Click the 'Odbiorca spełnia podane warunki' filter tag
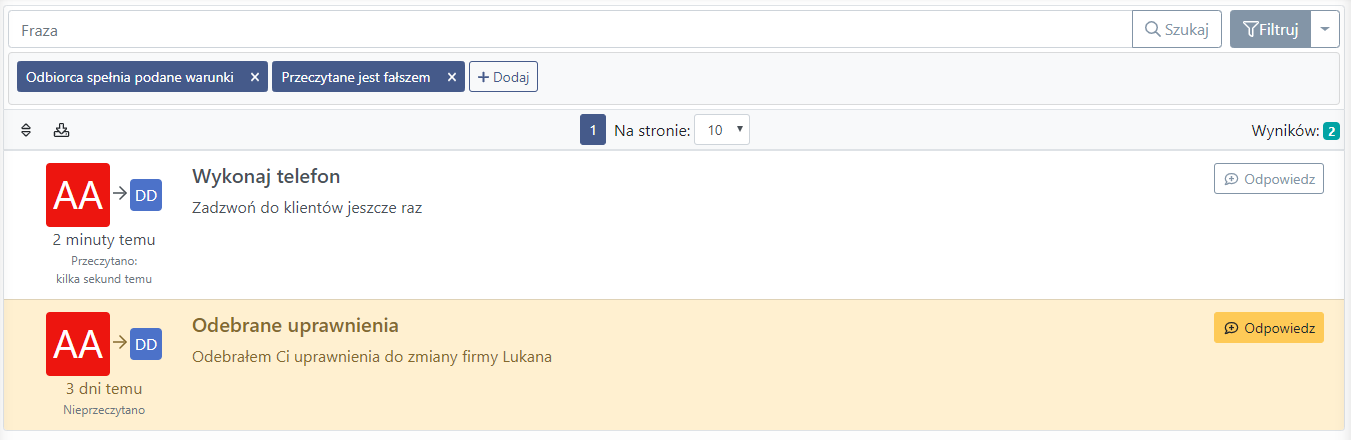1351x440 pixels. (x=130, y=77)
